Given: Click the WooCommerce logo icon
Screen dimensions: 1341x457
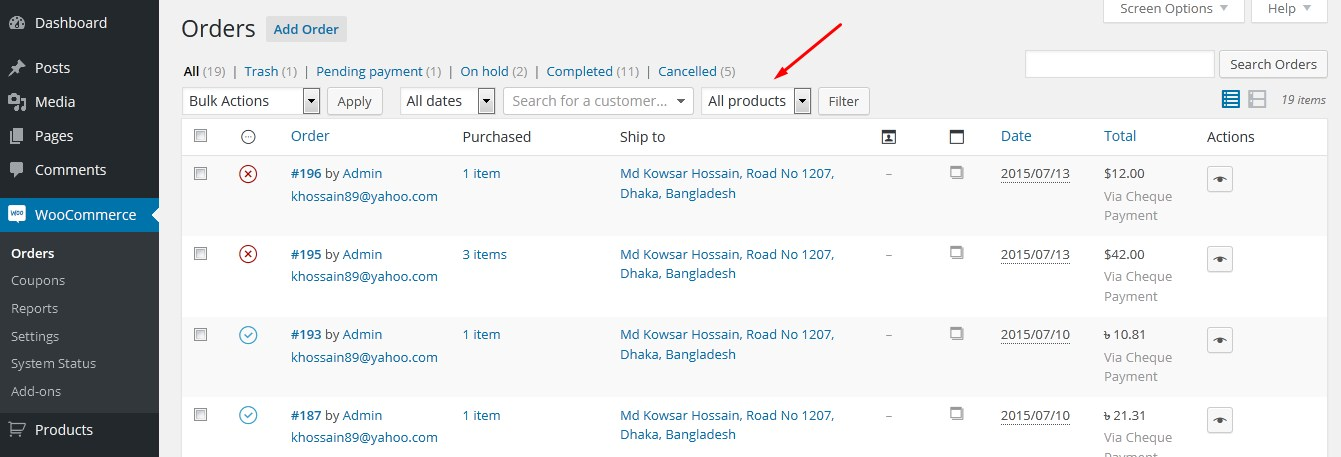Looking at the screenshot, I should pos(16,214).
